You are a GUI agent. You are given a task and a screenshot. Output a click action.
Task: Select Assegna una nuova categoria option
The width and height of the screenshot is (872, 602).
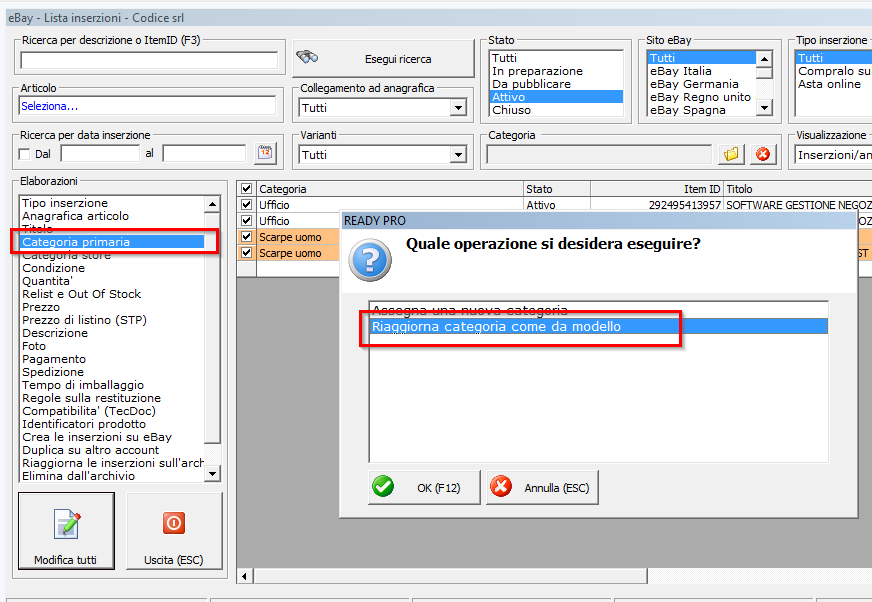(x=598, y=310)
